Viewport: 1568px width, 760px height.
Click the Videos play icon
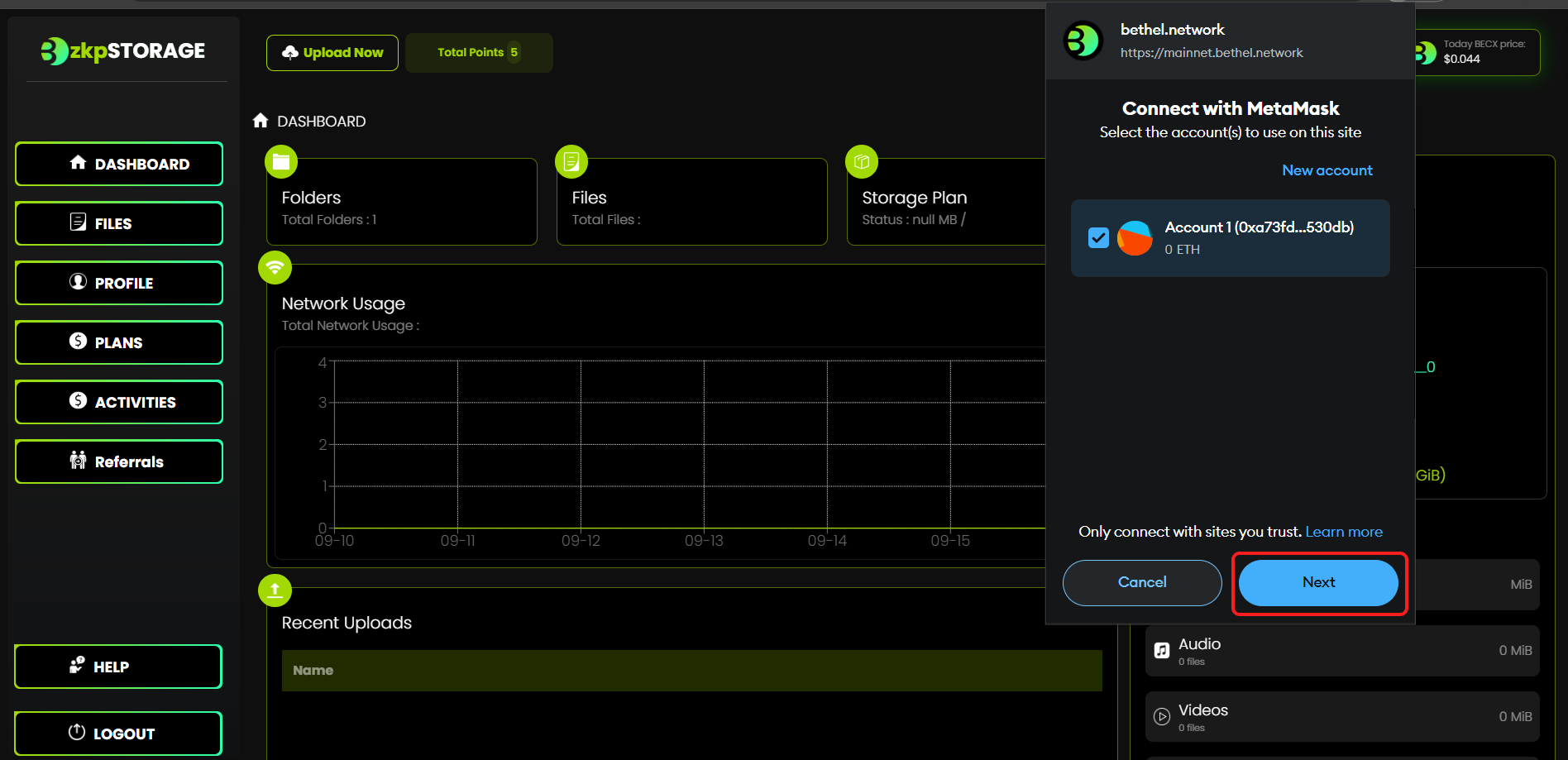[x=1162, y=717]
